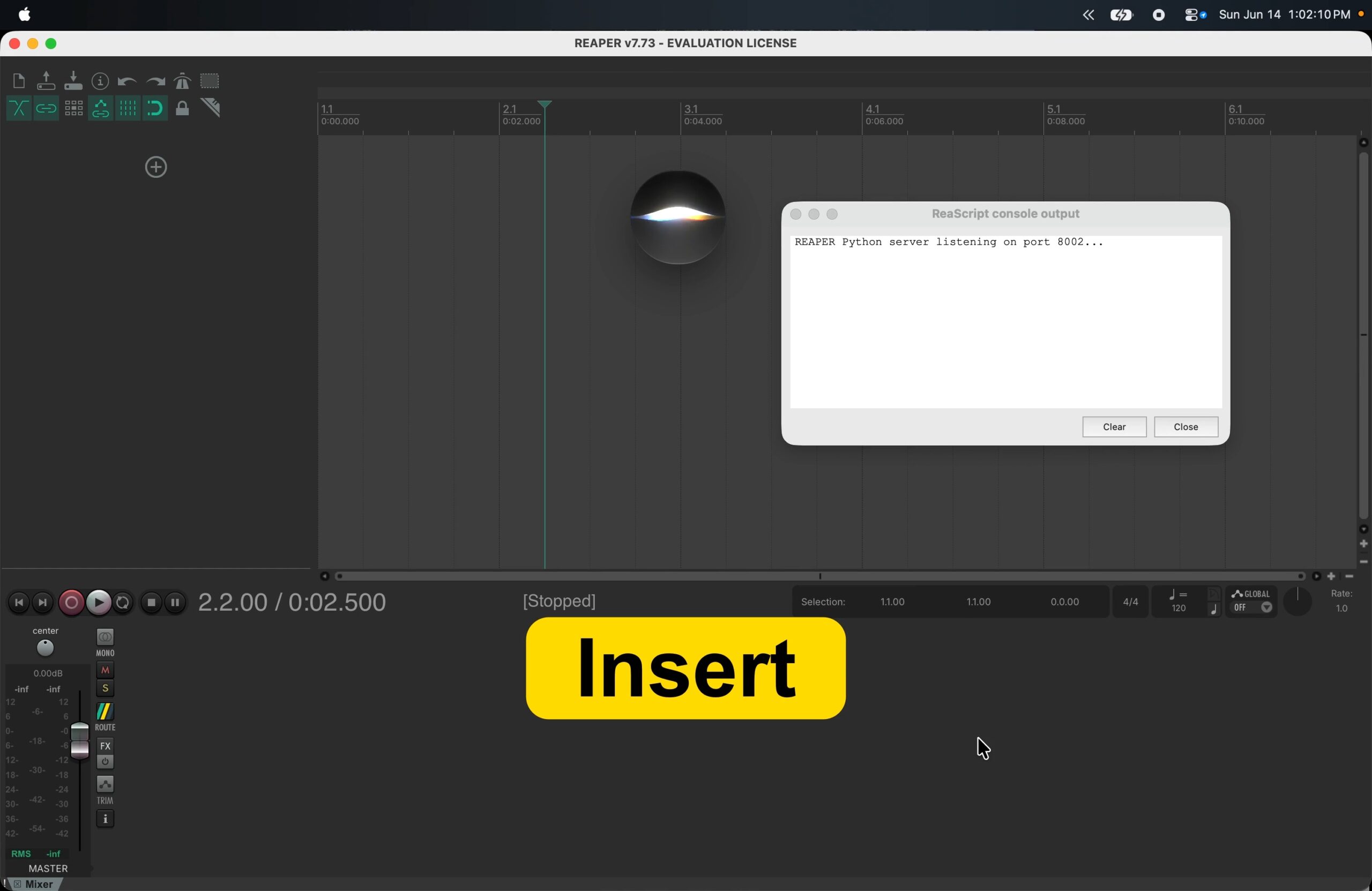Start recording with the red button
The height and width of the screenshot is (891, 1372).
71,603
